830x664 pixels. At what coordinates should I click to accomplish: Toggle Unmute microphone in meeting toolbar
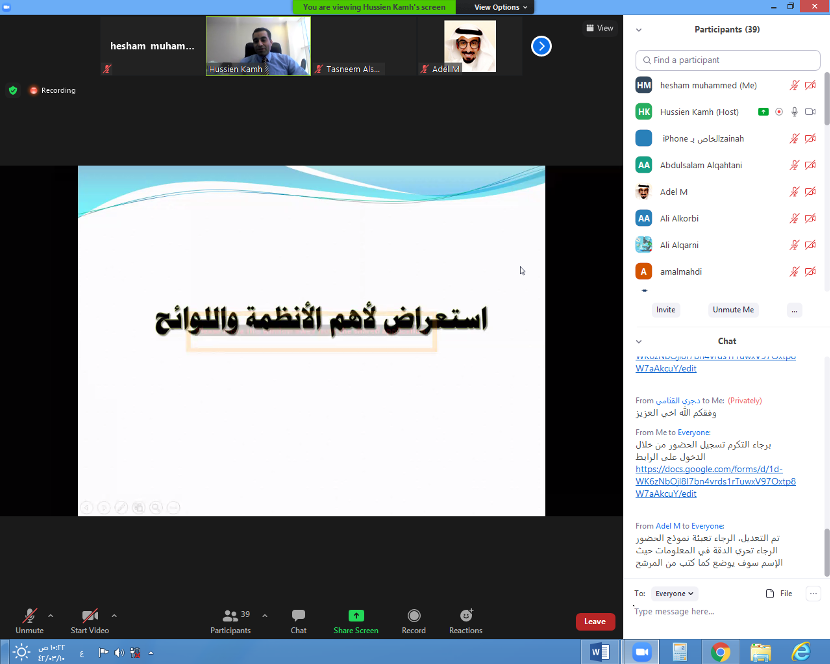pyautogui.click(x=30, y=620)
